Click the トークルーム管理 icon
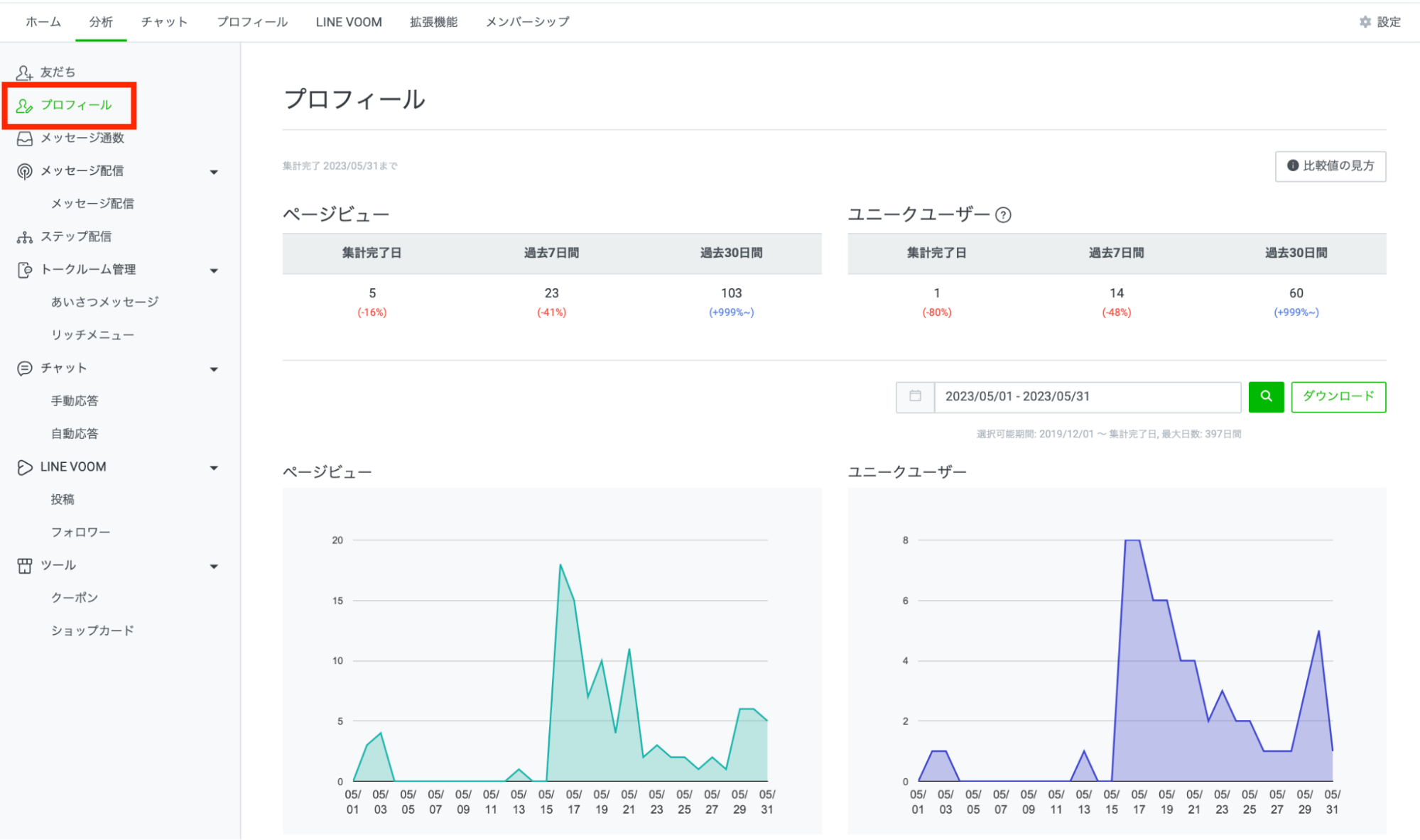This screenshot has height=840, width=1420. [x=24, y=269]
